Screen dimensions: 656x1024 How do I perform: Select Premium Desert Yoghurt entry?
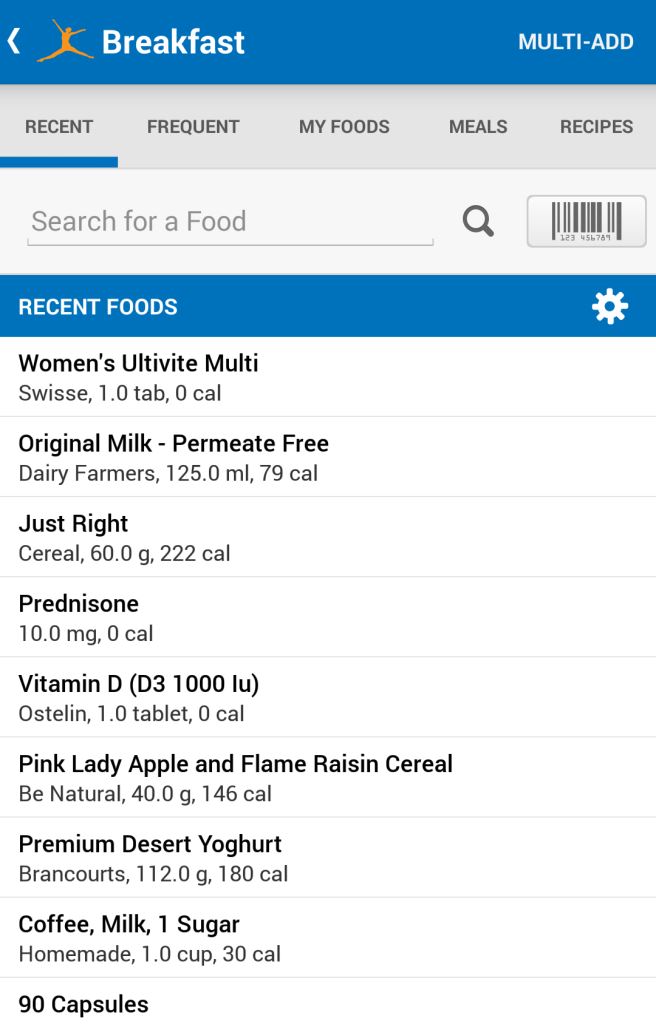328,857
